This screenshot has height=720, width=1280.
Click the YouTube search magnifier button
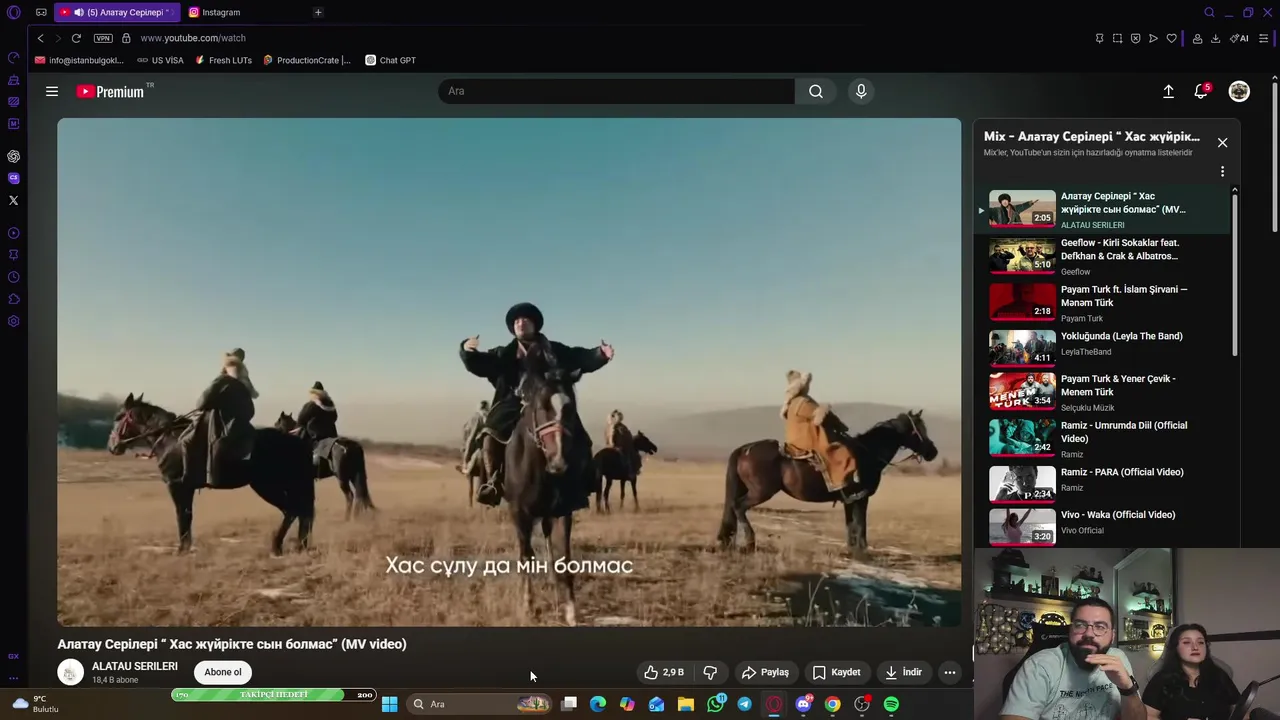(x=816, y=91)
